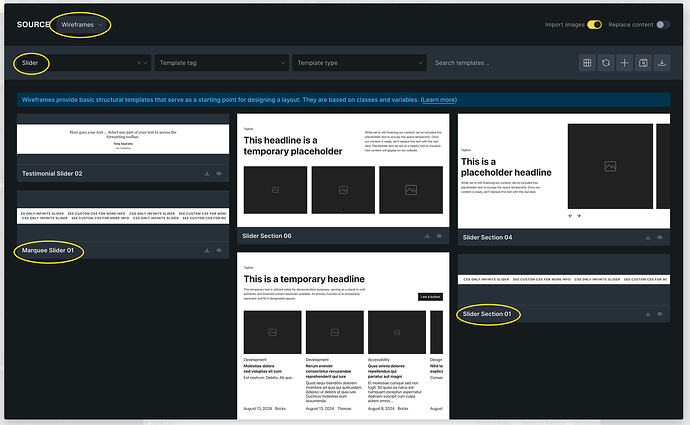Viewport: 690px width, 425px height.
Task: Insert Marquee Slider 01 via its download icon
Action: tap(207, 251)
